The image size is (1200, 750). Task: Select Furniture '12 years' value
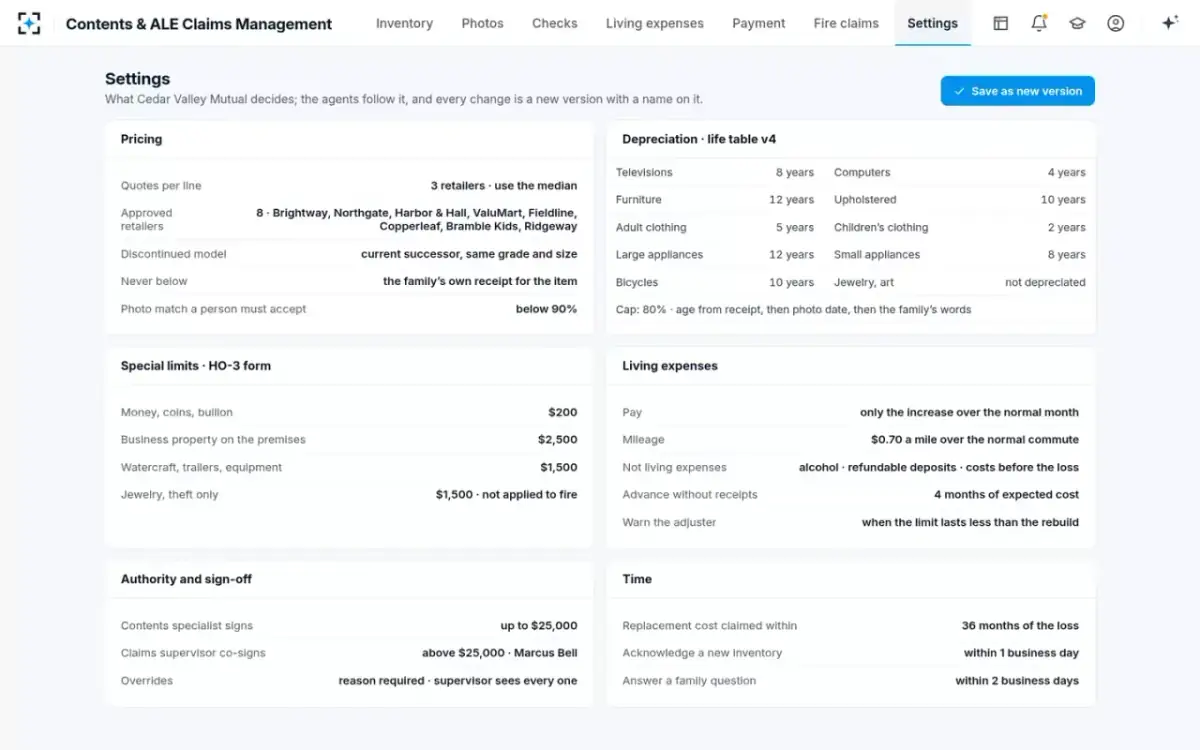(x=792, y=200)
